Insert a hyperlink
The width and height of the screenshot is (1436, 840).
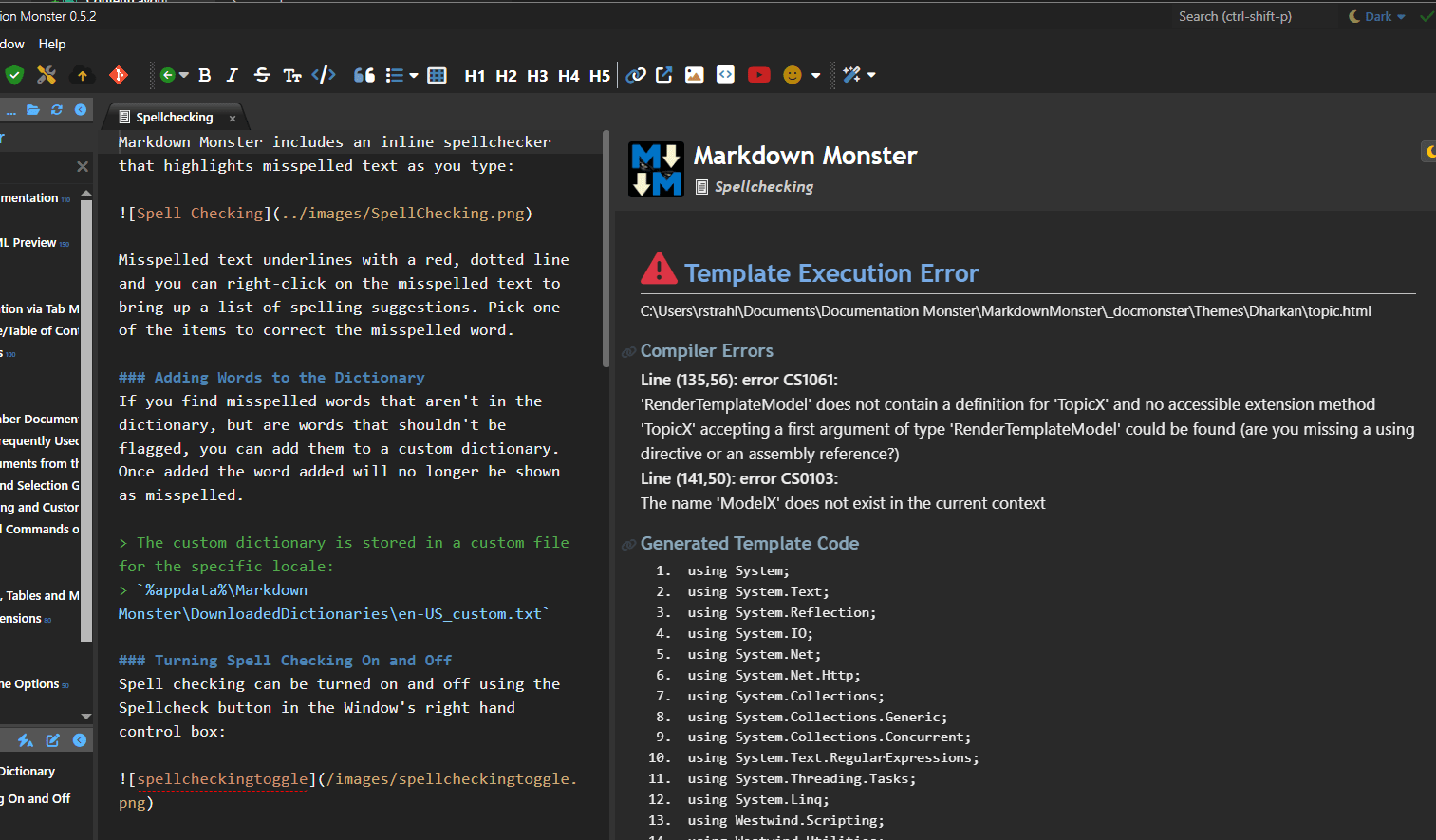(x=635, y=75)
